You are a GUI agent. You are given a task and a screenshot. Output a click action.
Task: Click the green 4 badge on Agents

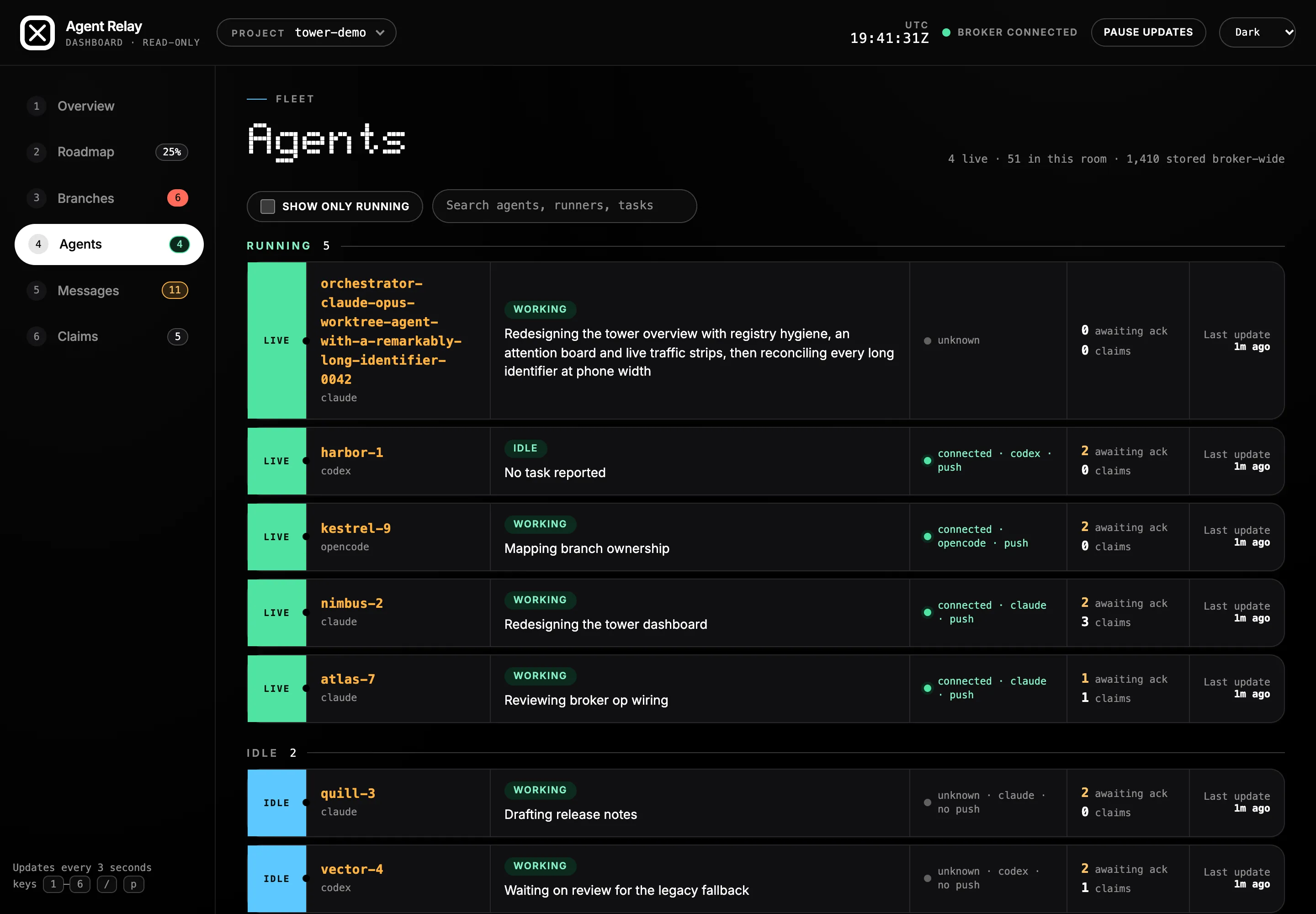click(x=179, y=244)
